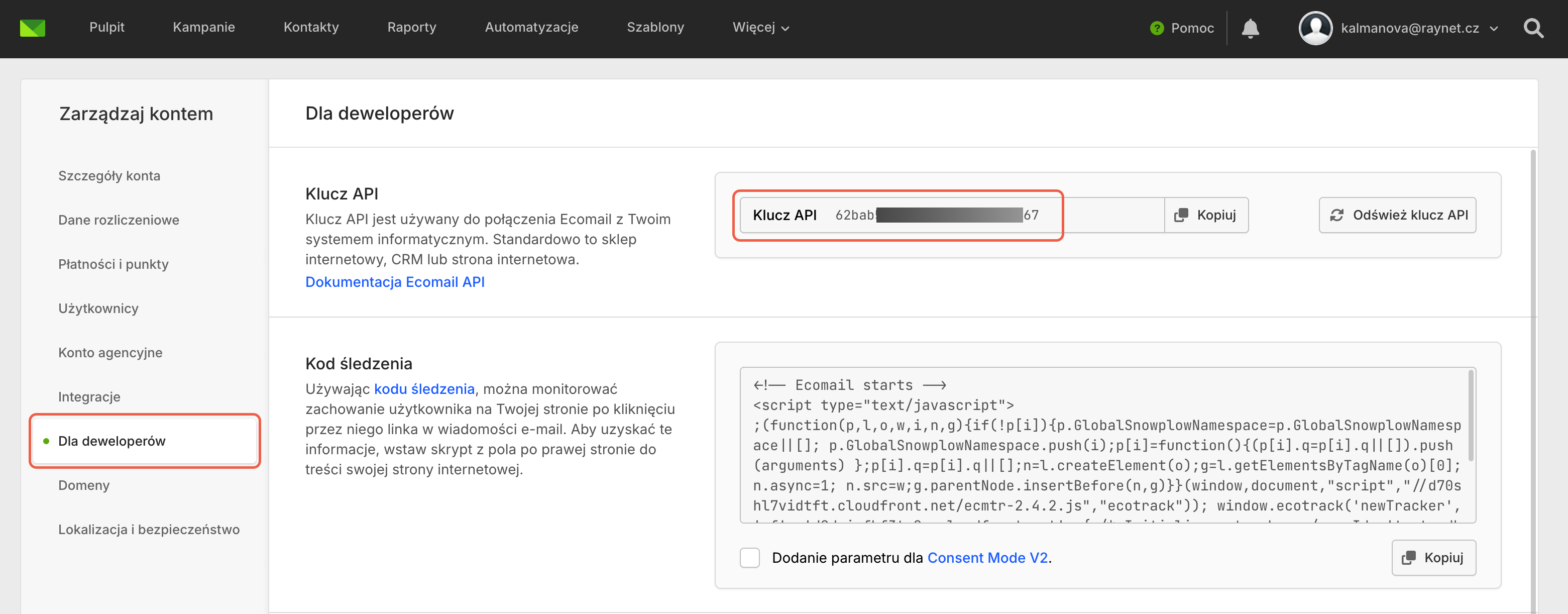This screenshot has width=1568, height=614.
Task: Open the Raporty section
Action: 411,28
